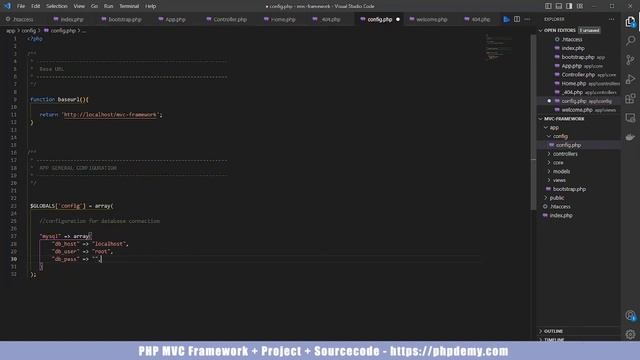Open Explorer Views and More Actions ellipsis
This screenshot has width=640, height=360.
coord(611,19)
